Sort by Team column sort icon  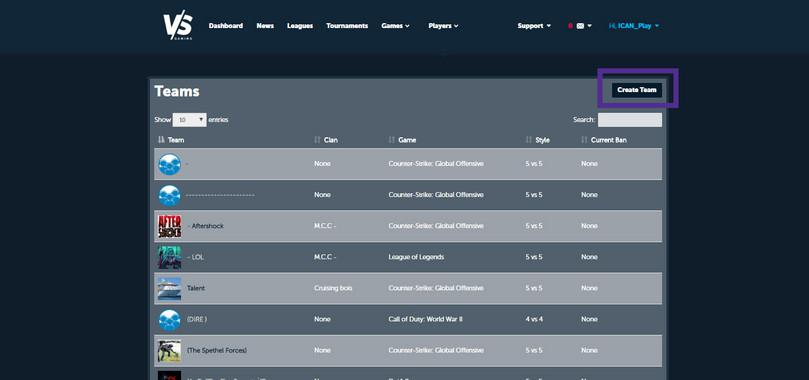point(161,140)
